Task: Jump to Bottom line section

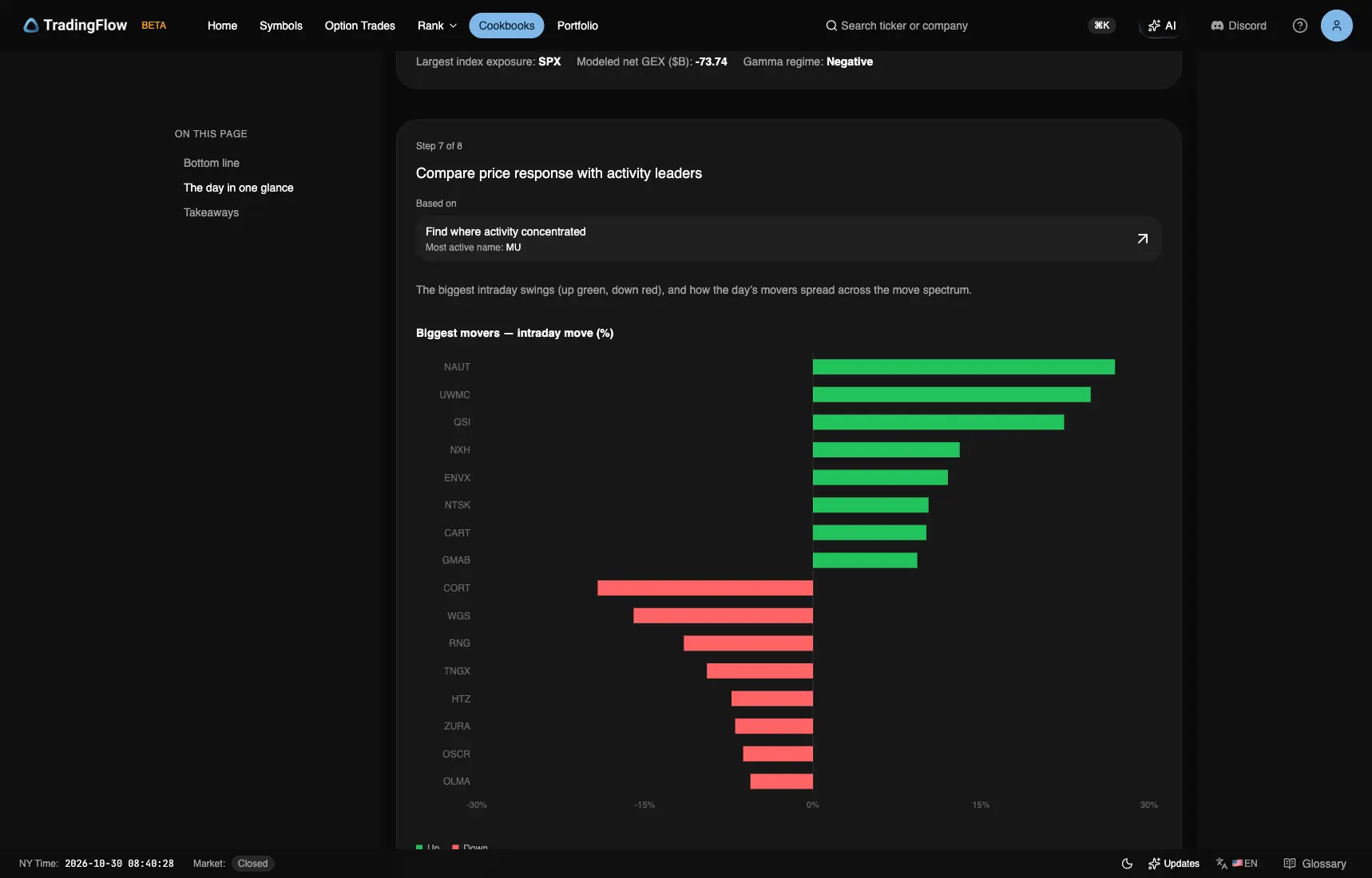Action: pyautogui.click(x=212, y=163)
